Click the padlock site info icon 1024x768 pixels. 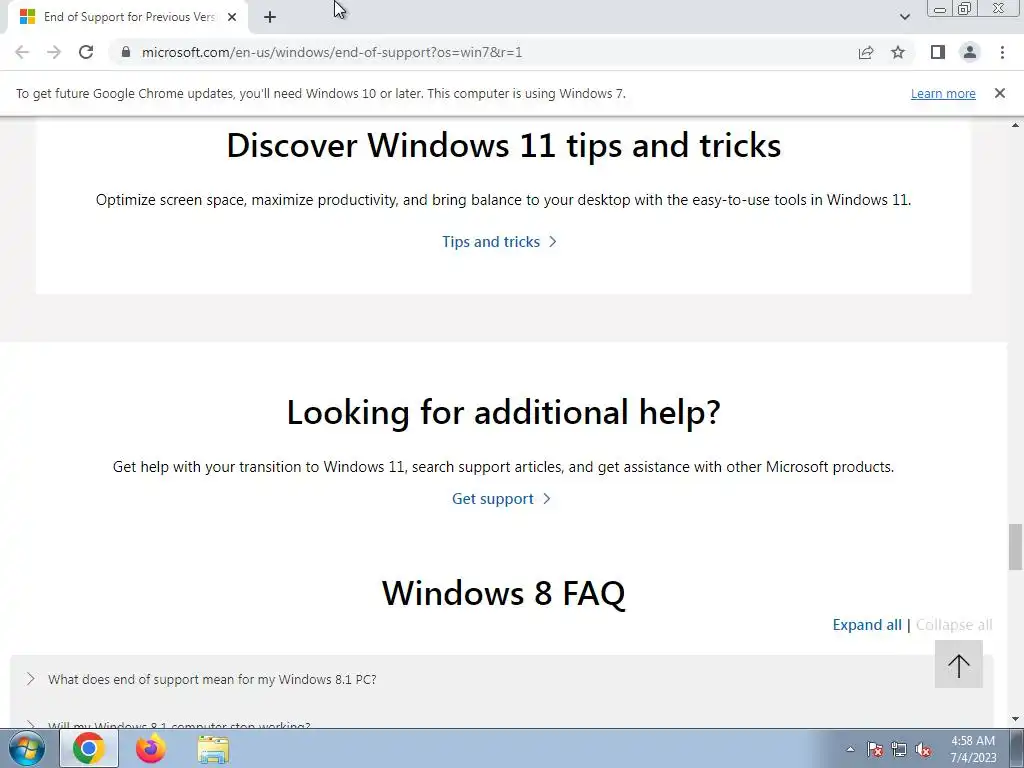(126, 52)
